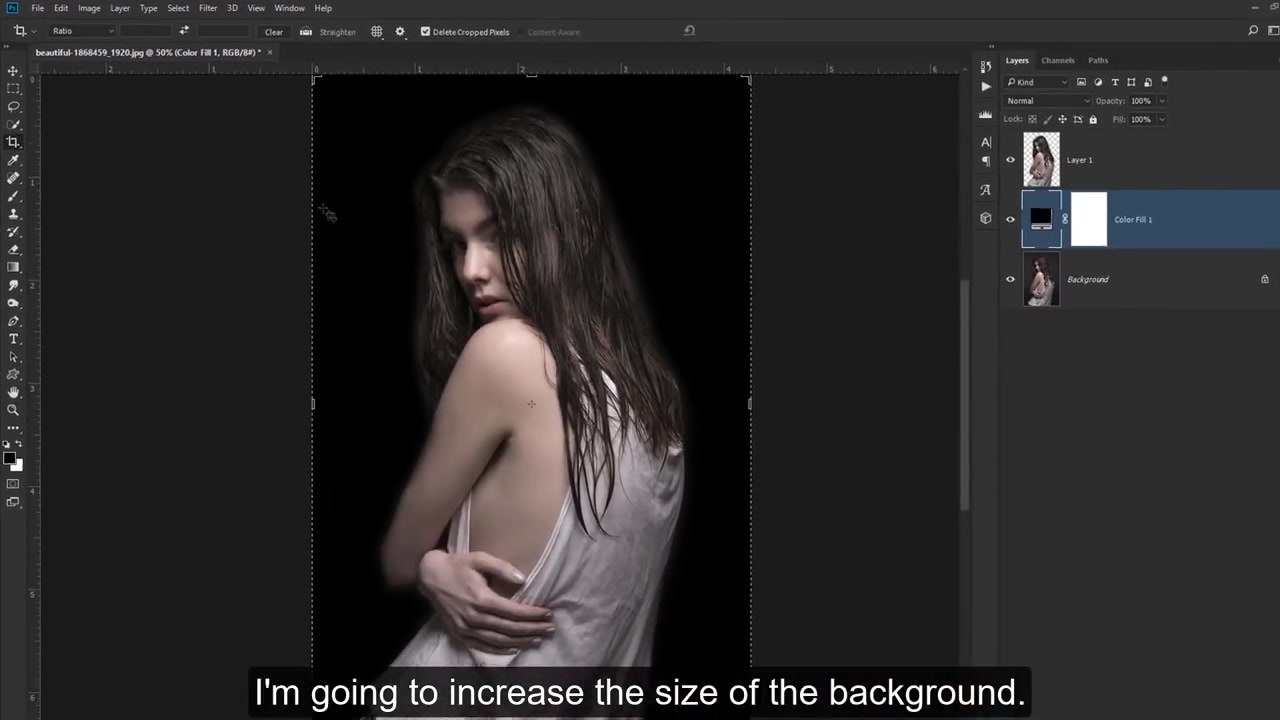Switch to the Channels tab

(1057, 60)
